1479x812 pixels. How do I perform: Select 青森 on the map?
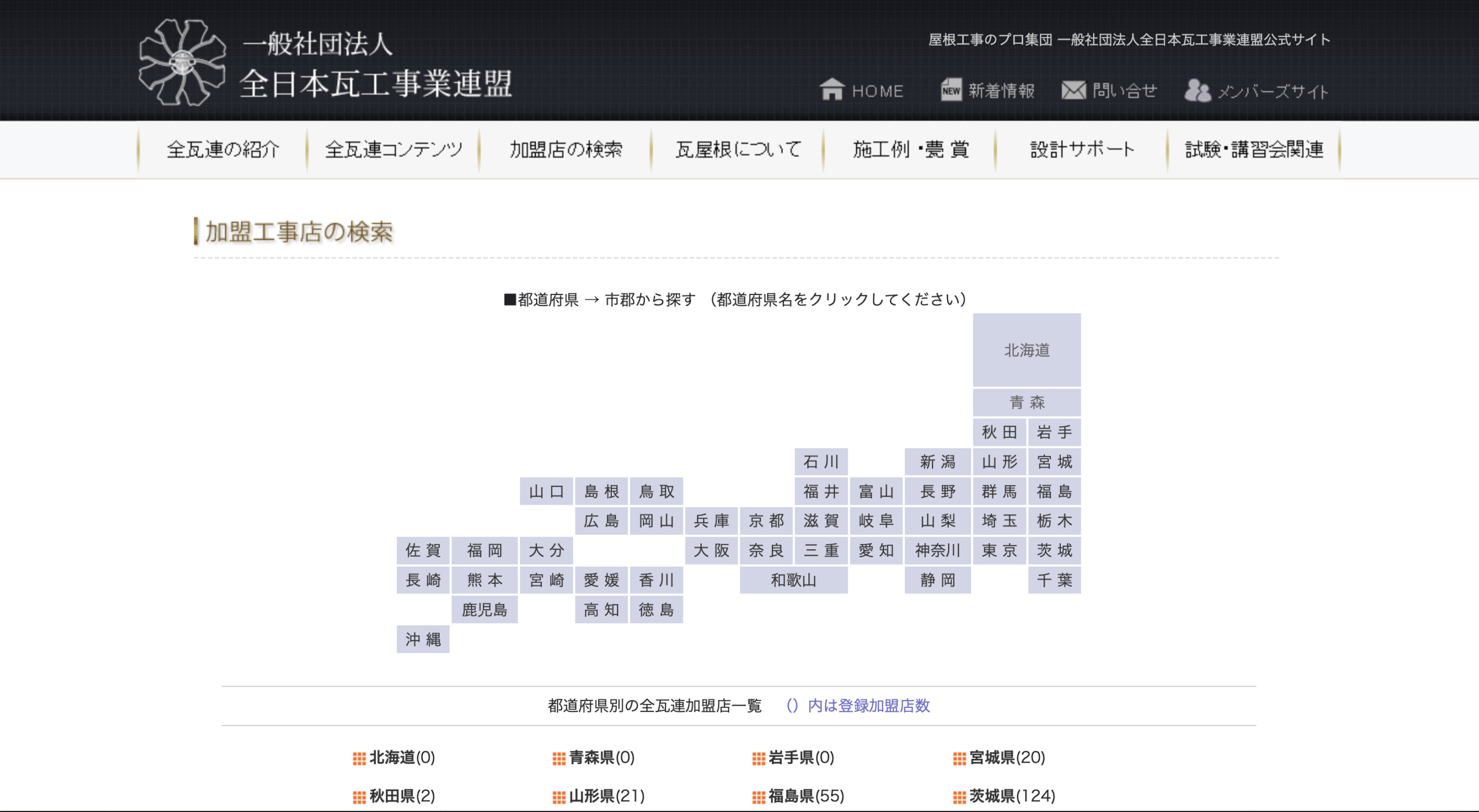point(1027,403)
